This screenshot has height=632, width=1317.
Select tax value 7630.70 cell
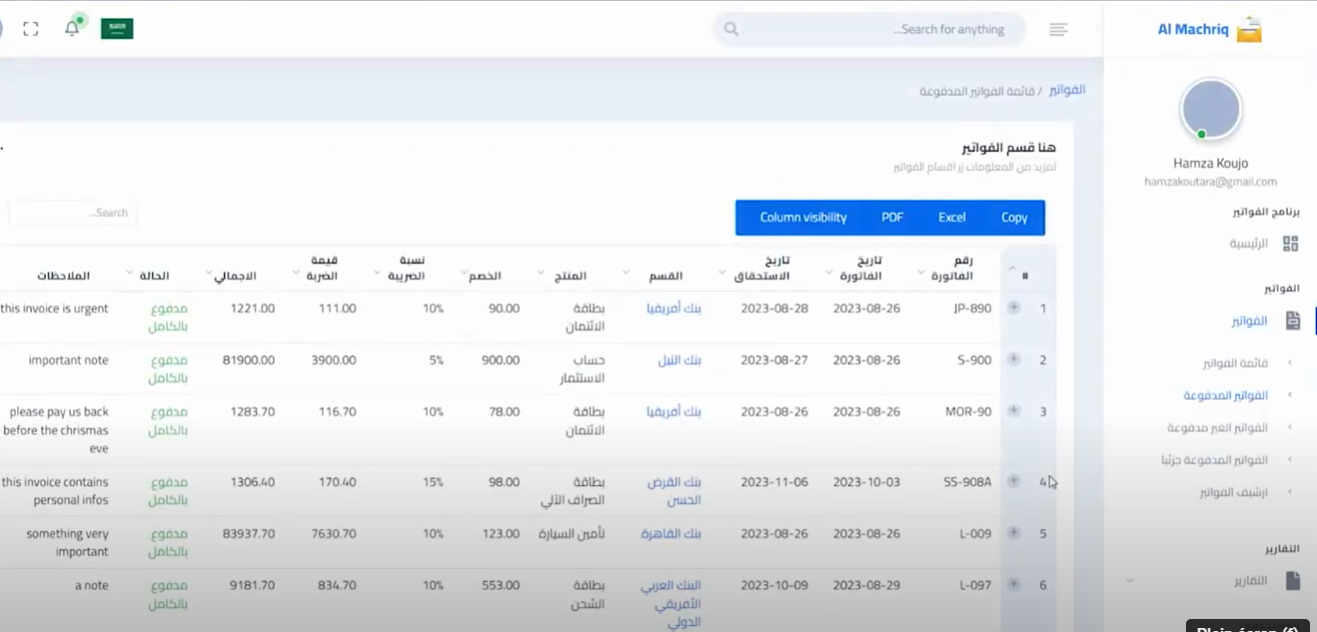[333, 534]
